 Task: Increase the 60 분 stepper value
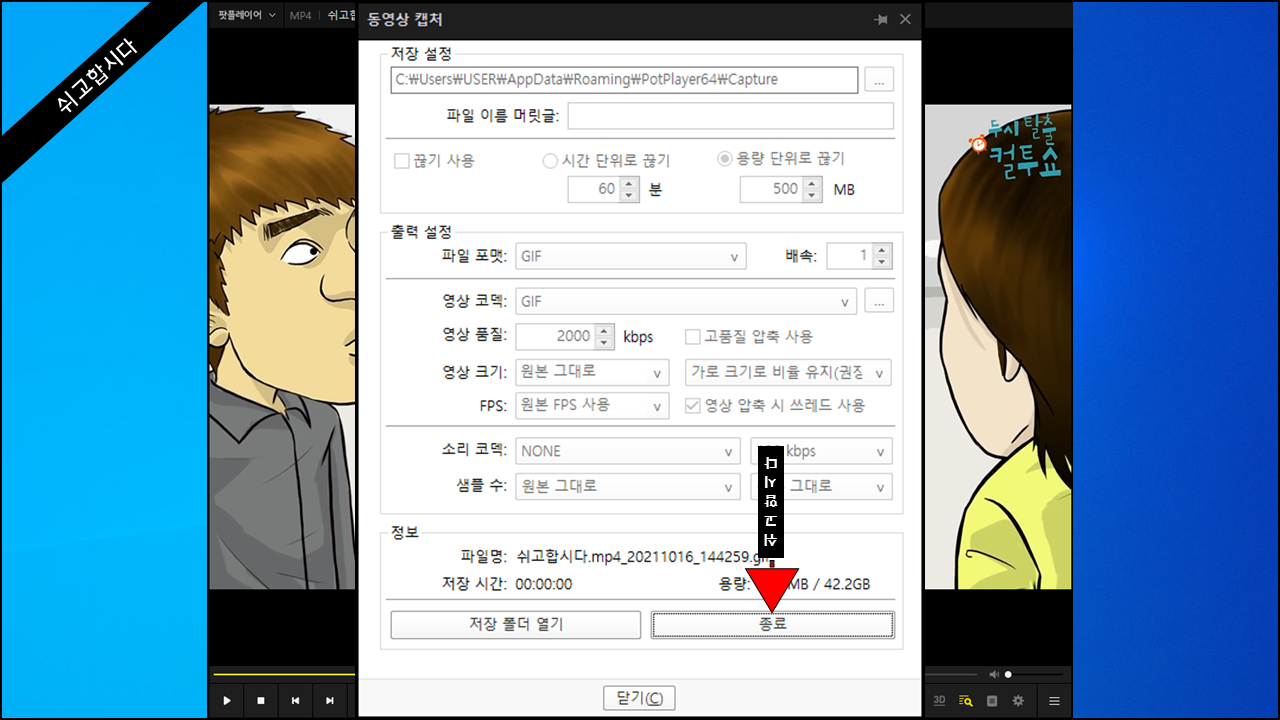[629, 183]
